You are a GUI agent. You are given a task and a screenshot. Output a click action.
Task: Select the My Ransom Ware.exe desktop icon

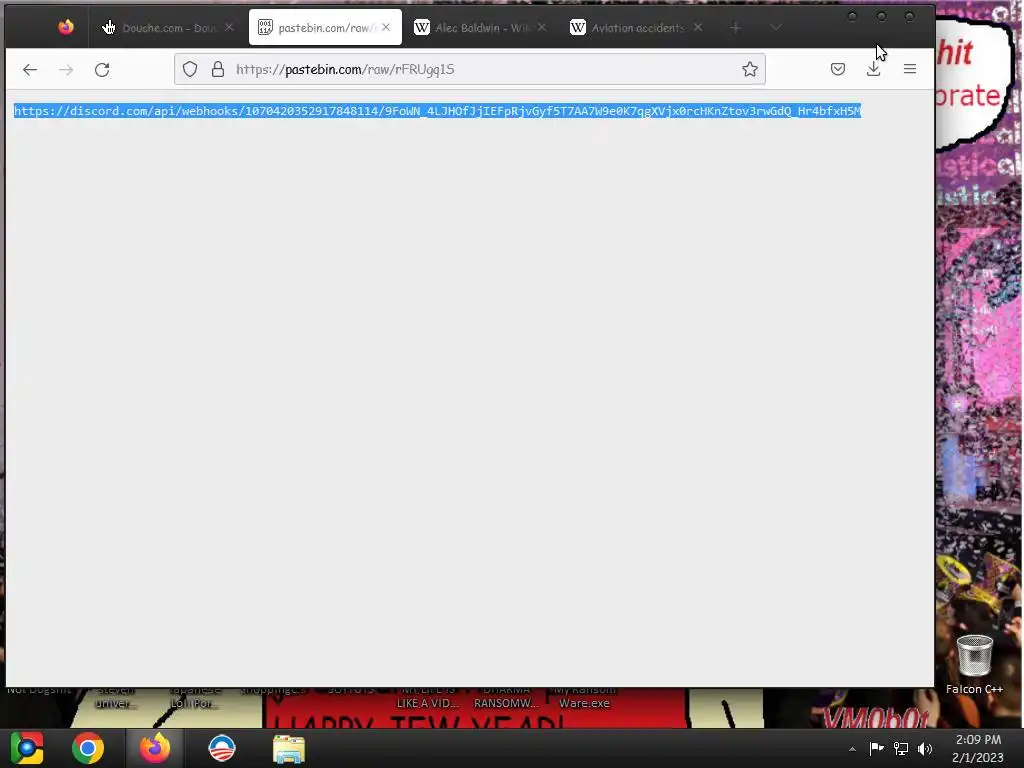pyautogui.click(x=584, y=697)
